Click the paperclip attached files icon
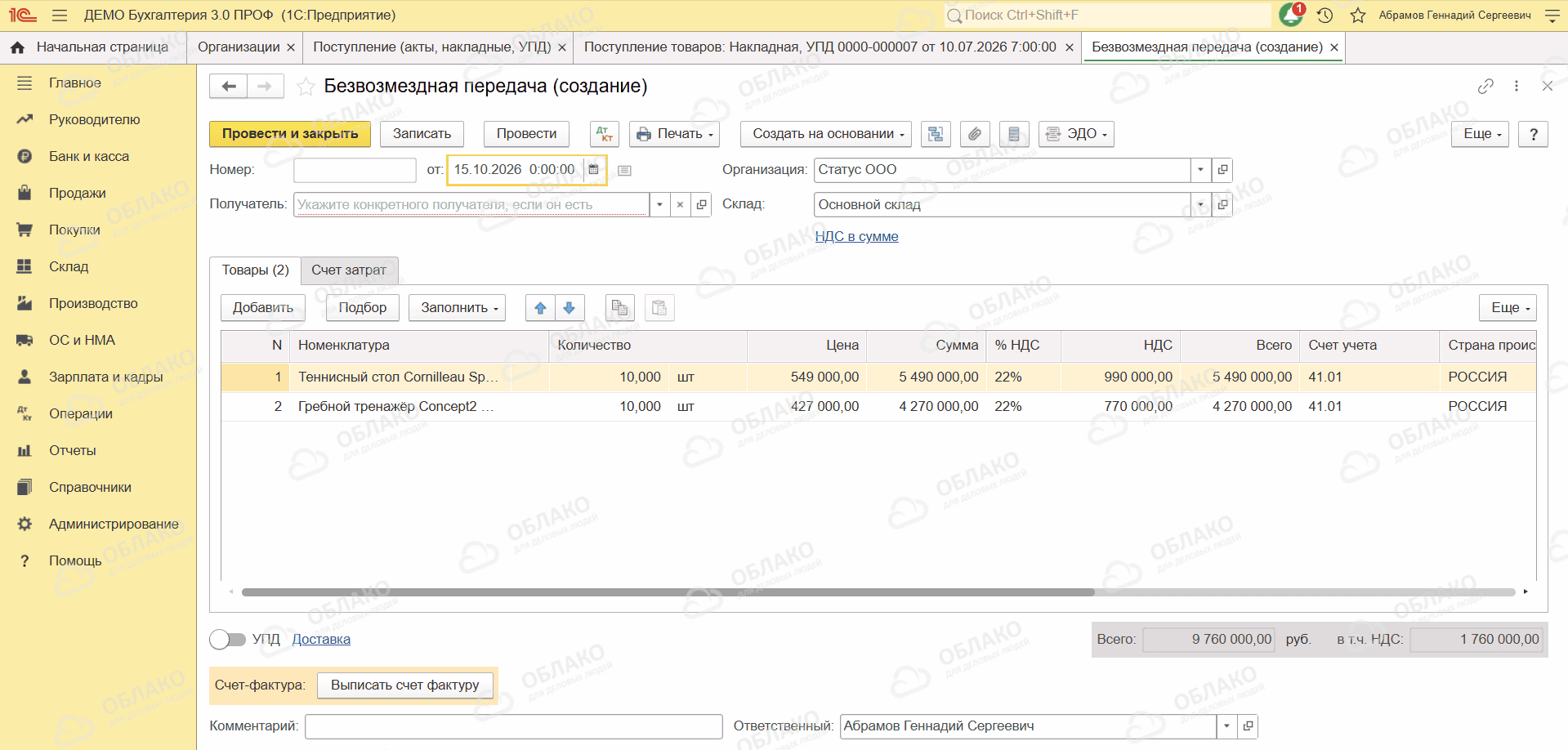Viewport: 1568px width, 750px height. pos(975,134)
